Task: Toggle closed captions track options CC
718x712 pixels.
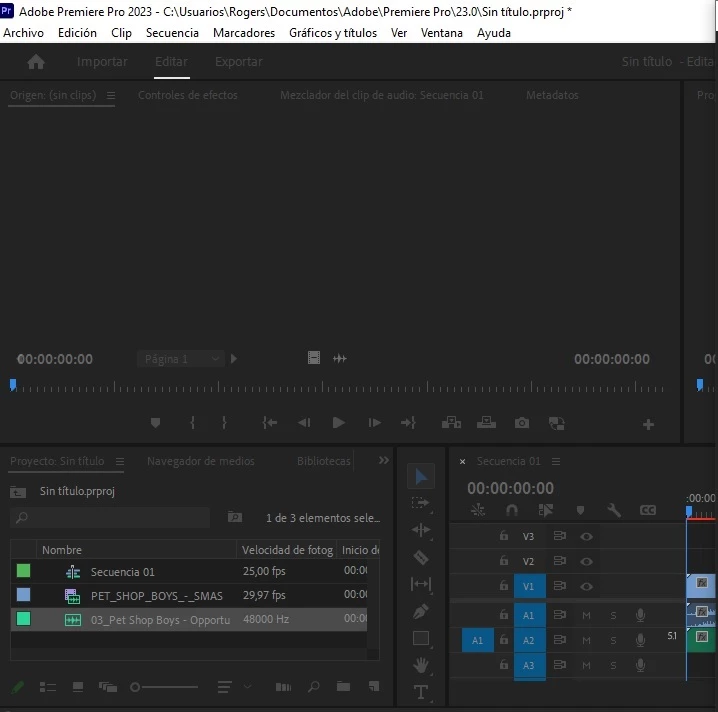Action: pyautogui.click(x=647, y=510)
